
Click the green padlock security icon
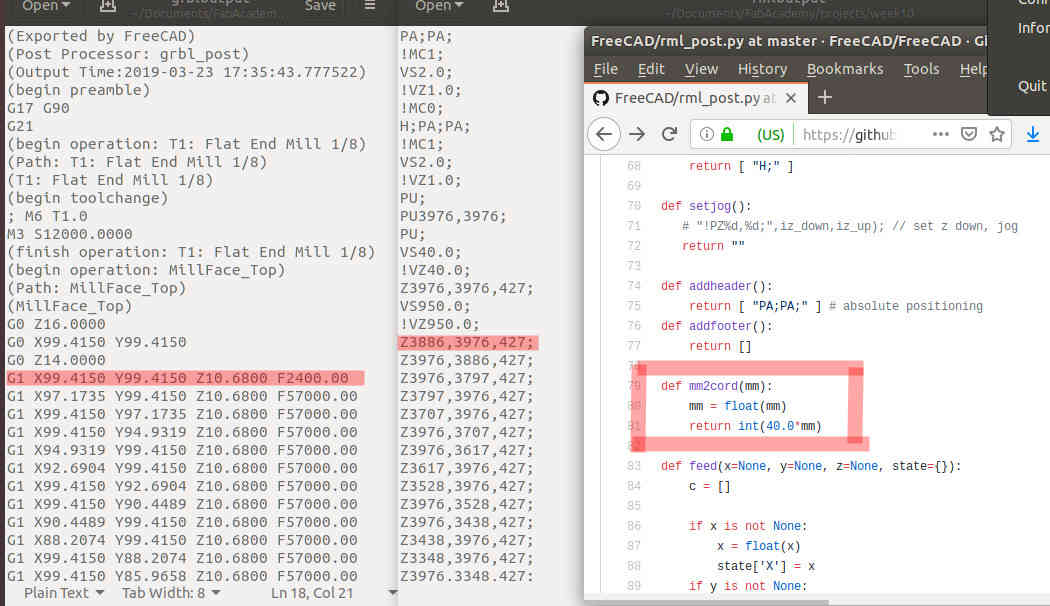(x=727, y=135)
